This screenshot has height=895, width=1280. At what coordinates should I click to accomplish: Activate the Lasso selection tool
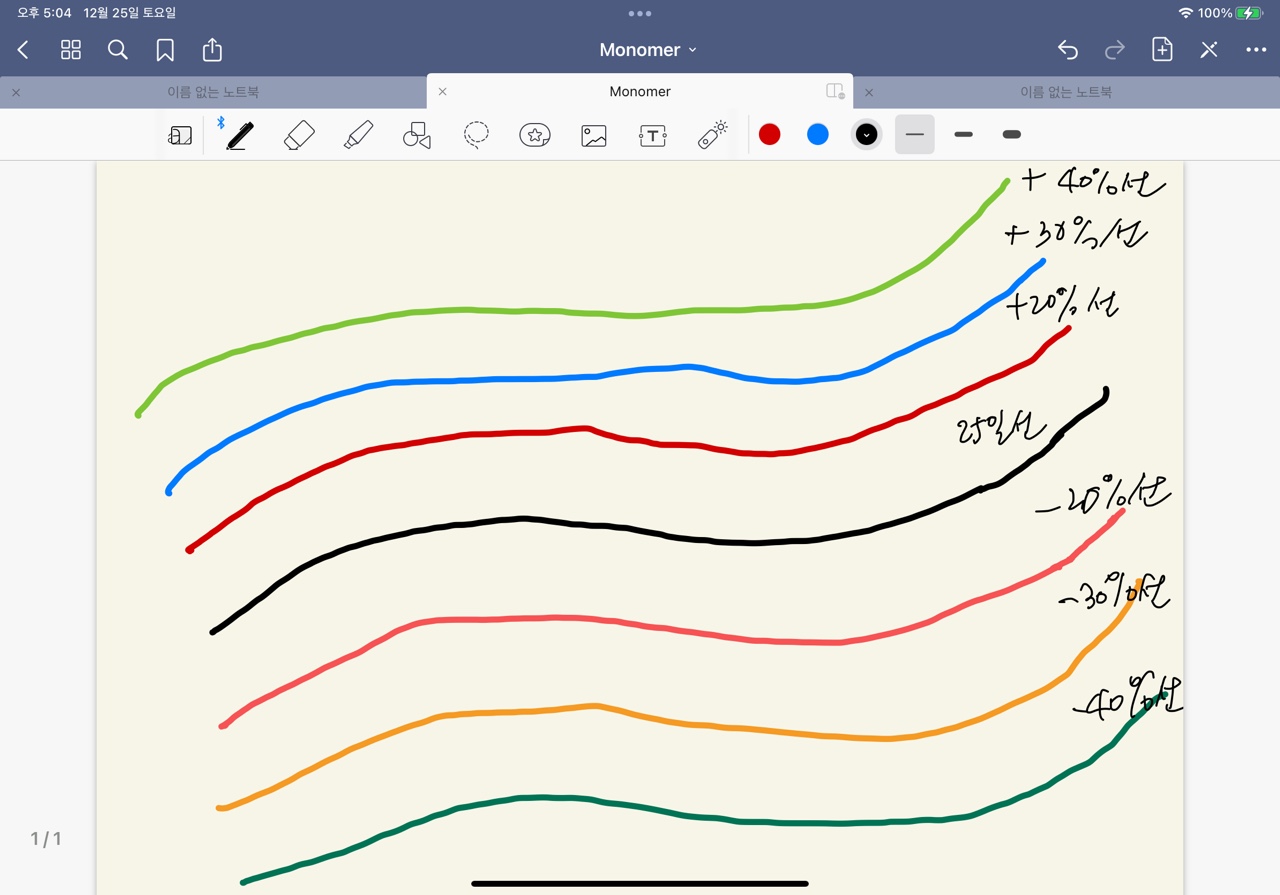click(476, 135)
